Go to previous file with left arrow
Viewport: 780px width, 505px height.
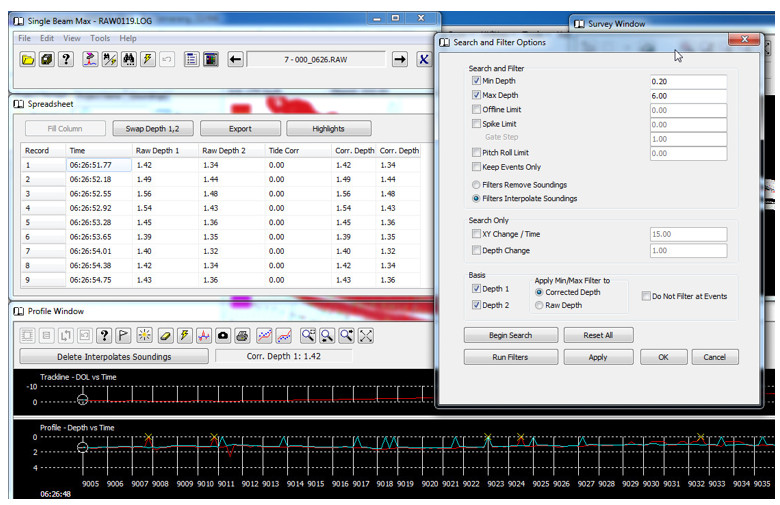(x=235, y=60)
